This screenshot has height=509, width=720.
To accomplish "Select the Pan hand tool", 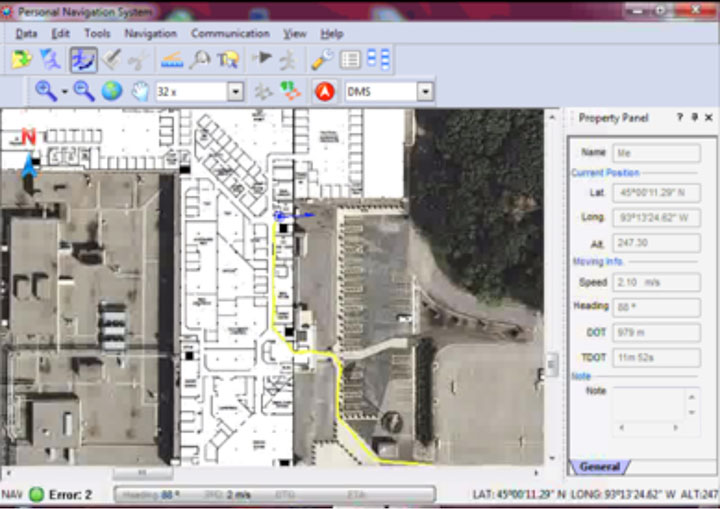I will click(x=140, y=91).
